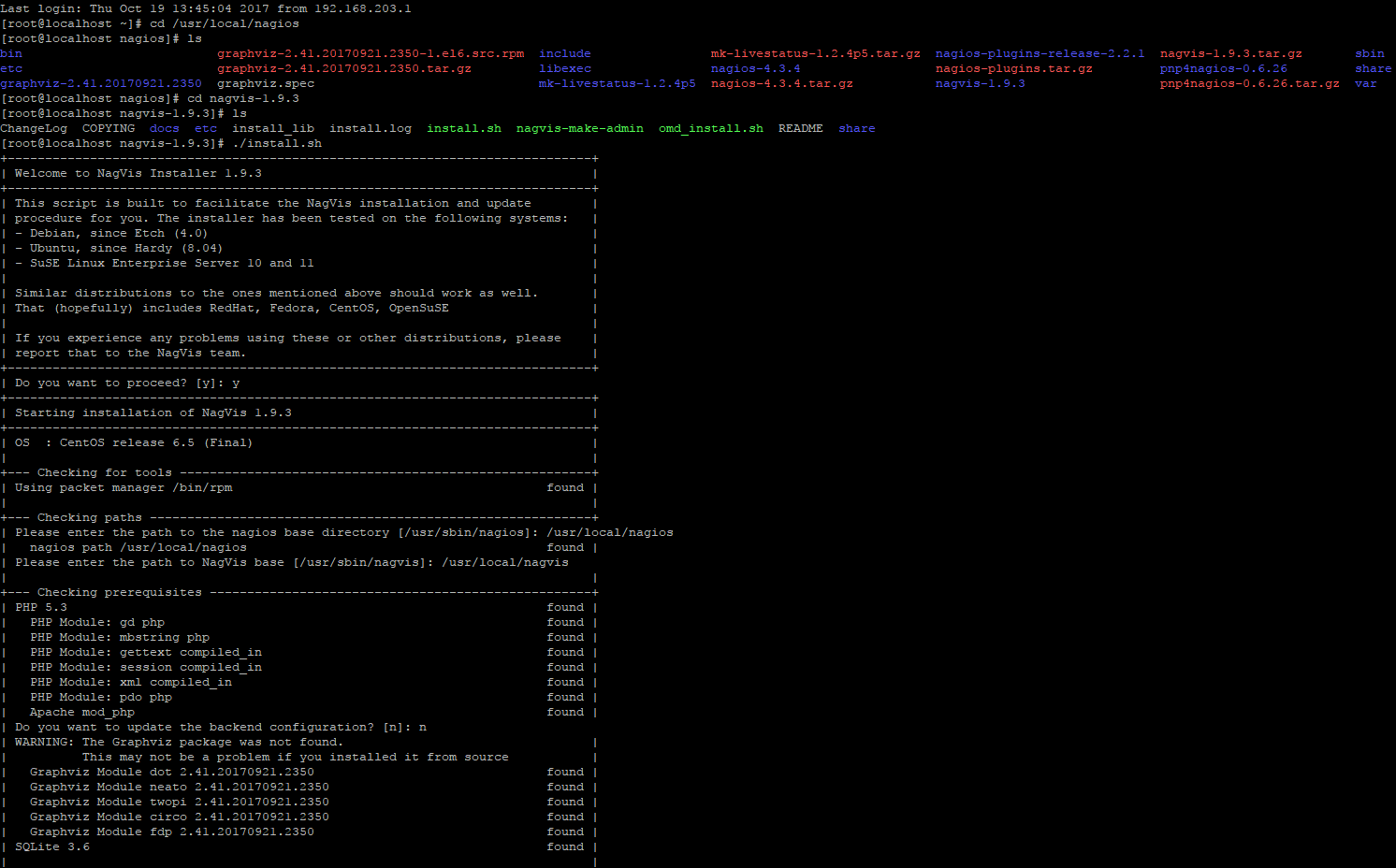
Task: Click the graphviz src.rpm file name
Action: pyautogui.click(x=371, y=53)
